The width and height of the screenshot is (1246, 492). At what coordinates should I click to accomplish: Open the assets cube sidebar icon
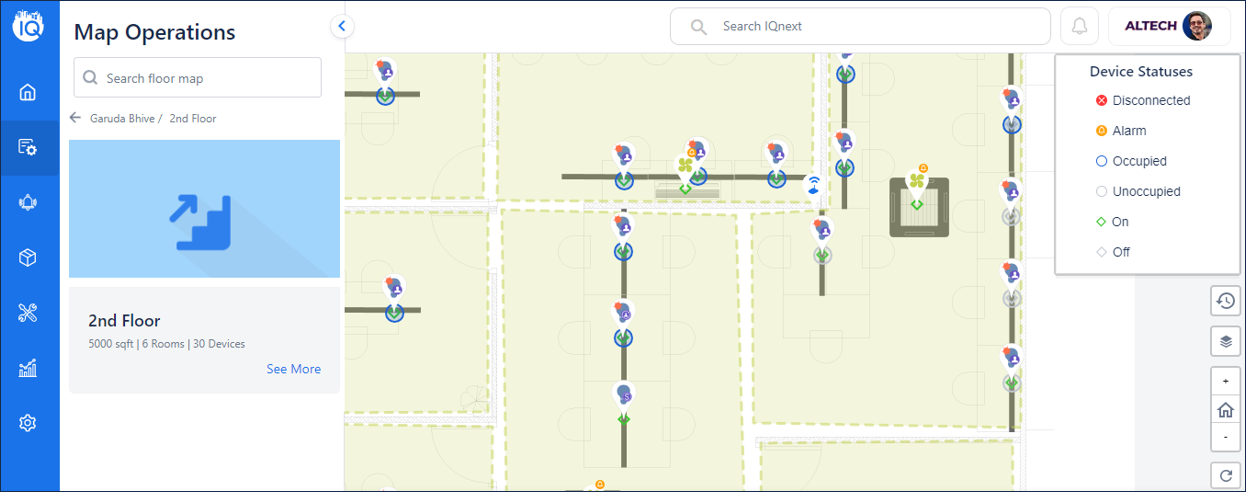[x=28, y=258]
